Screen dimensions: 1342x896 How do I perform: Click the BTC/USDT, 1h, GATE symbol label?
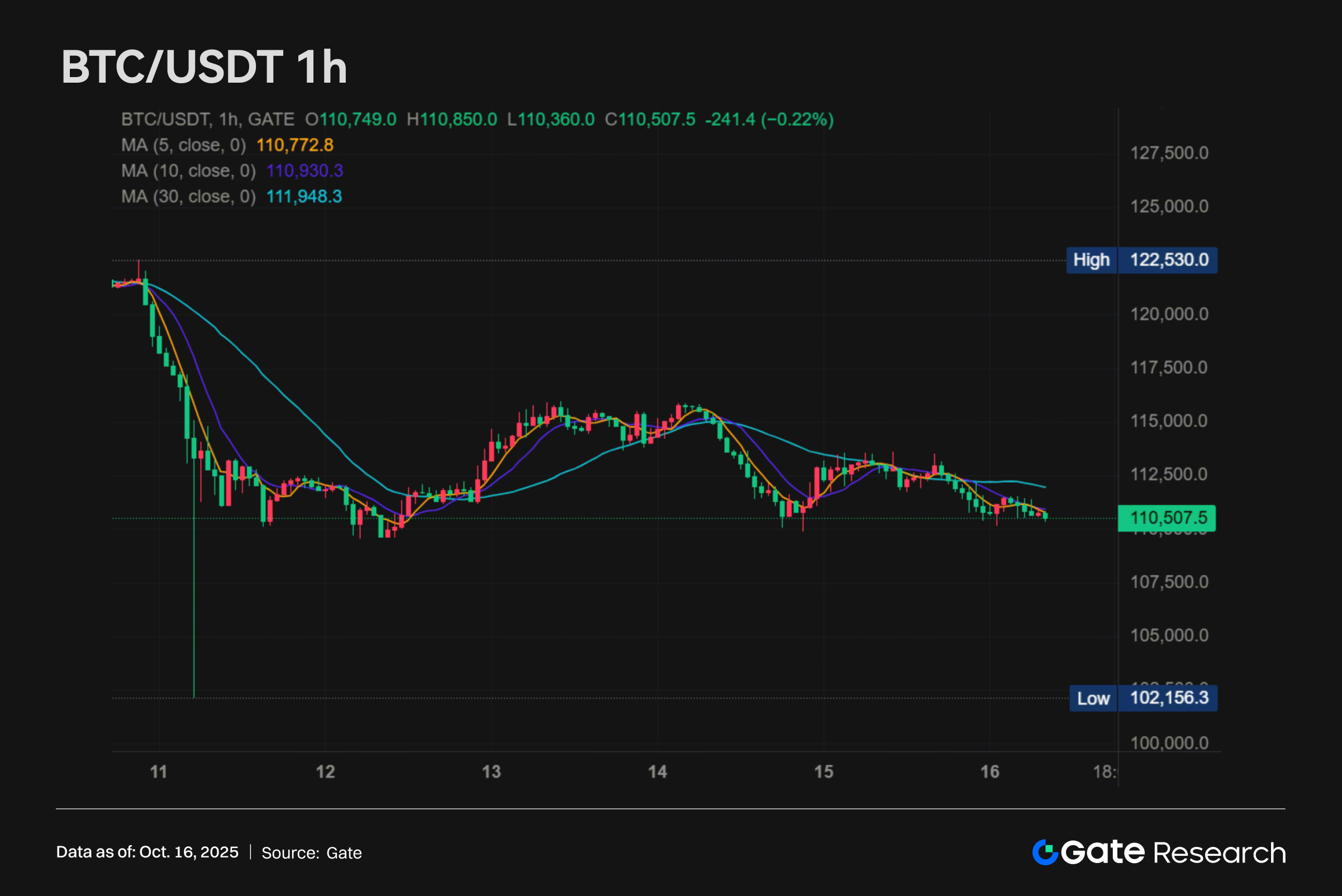pos(207,120)
